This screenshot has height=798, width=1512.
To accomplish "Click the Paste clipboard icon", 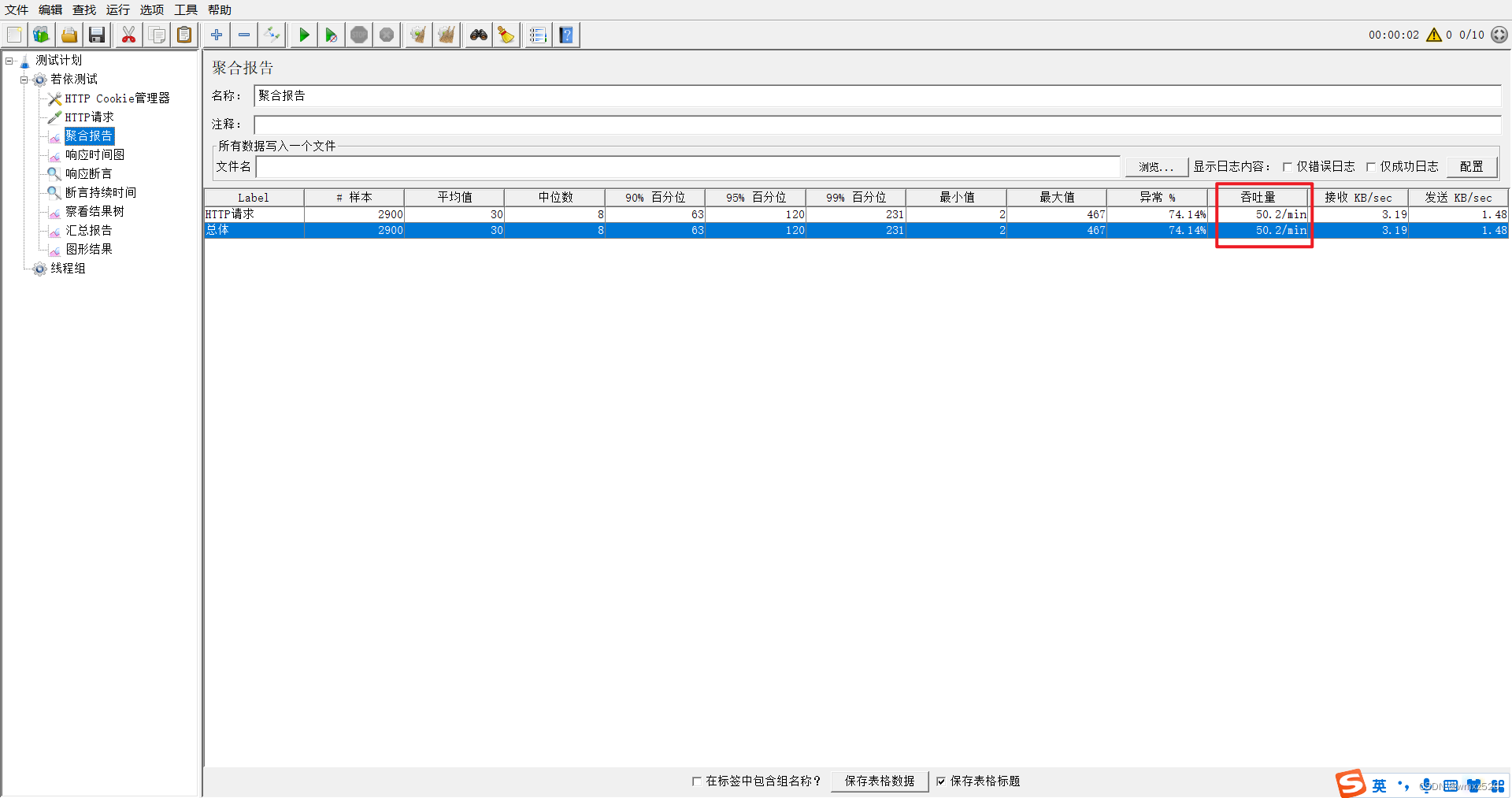I will pos(184,35).
